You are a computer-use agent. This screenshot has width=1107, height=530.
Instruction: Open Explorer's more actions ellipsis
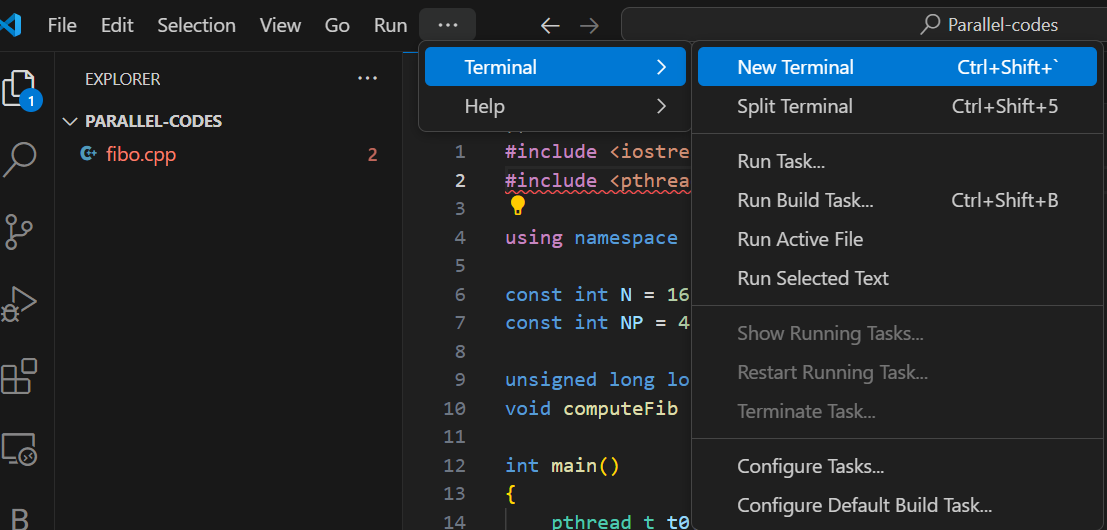[x=368, y=78]
